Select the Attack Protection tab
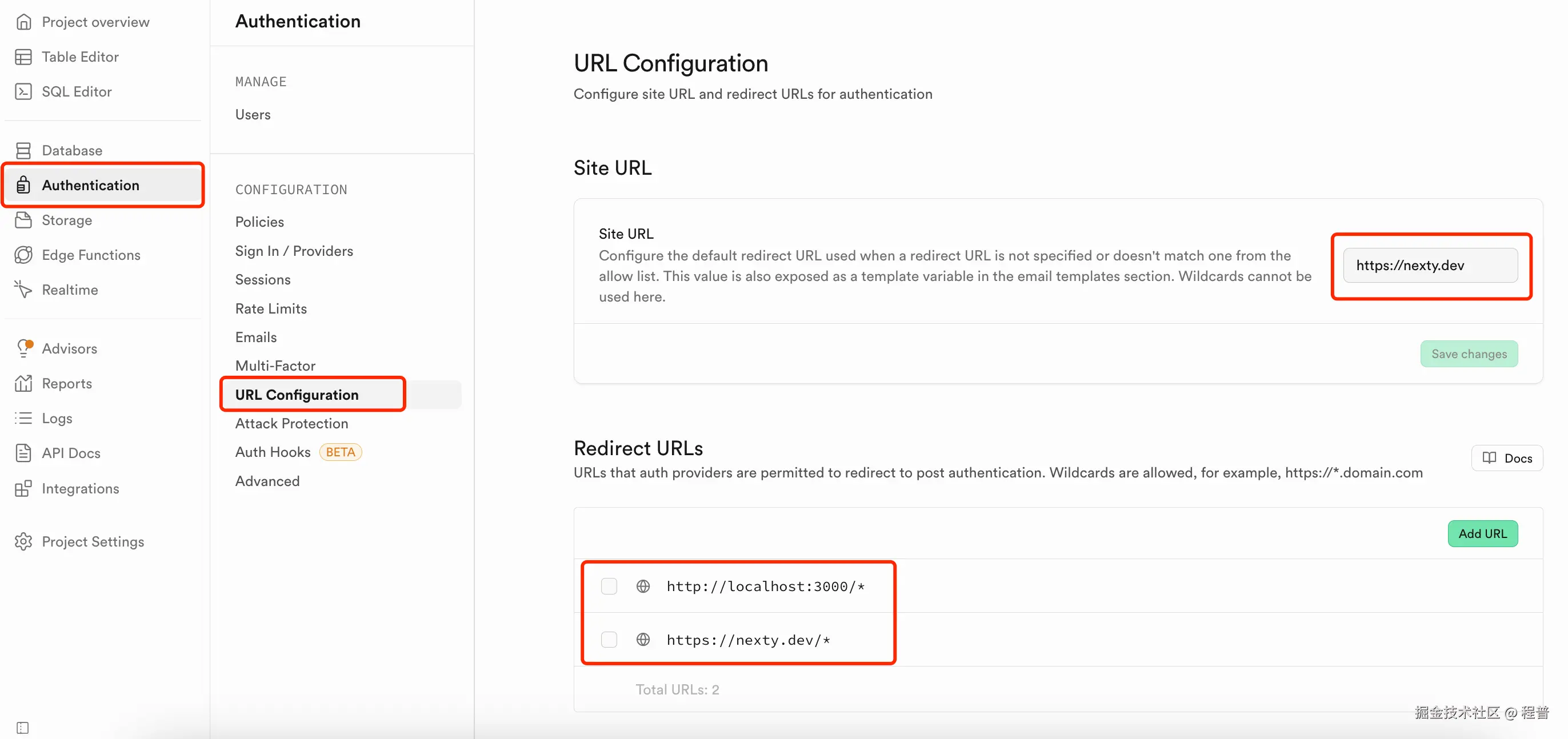Viewport: 1568px width, 739px height. tap(291, 423)
